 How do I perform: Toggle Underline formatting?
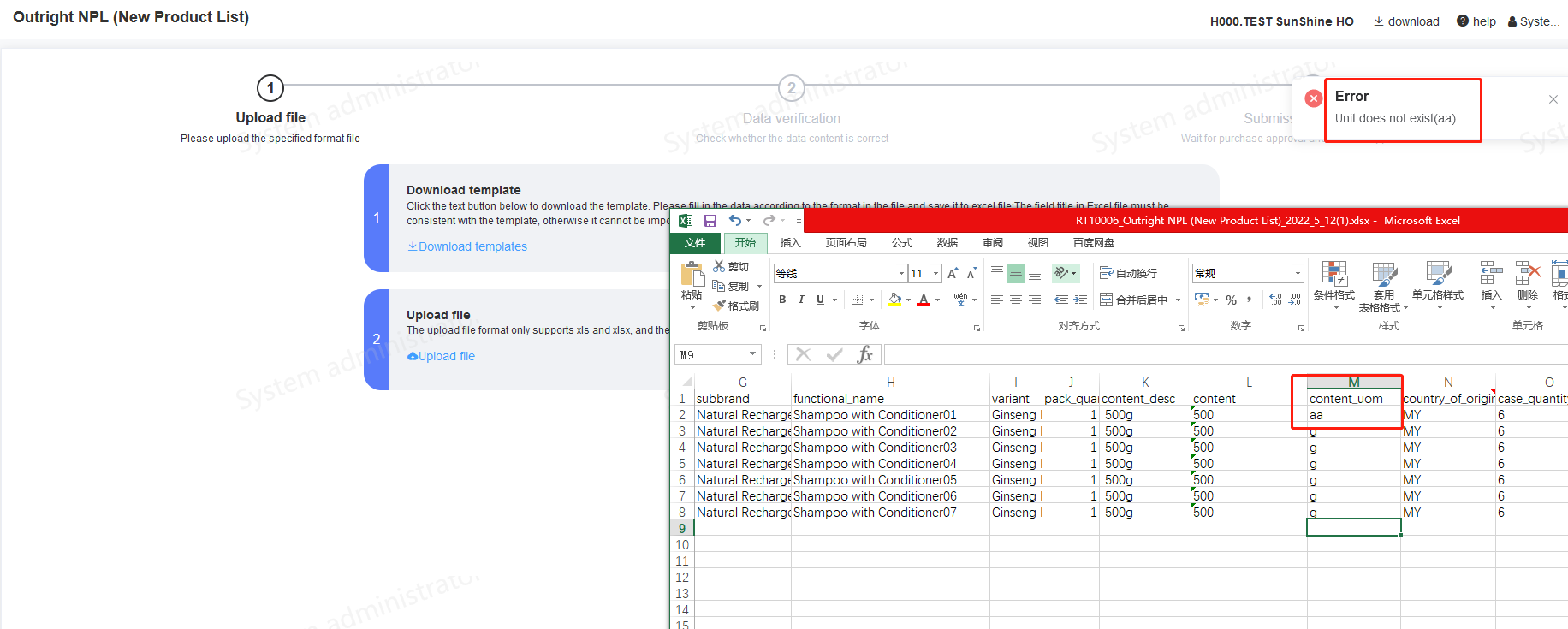tap(820, 300)
